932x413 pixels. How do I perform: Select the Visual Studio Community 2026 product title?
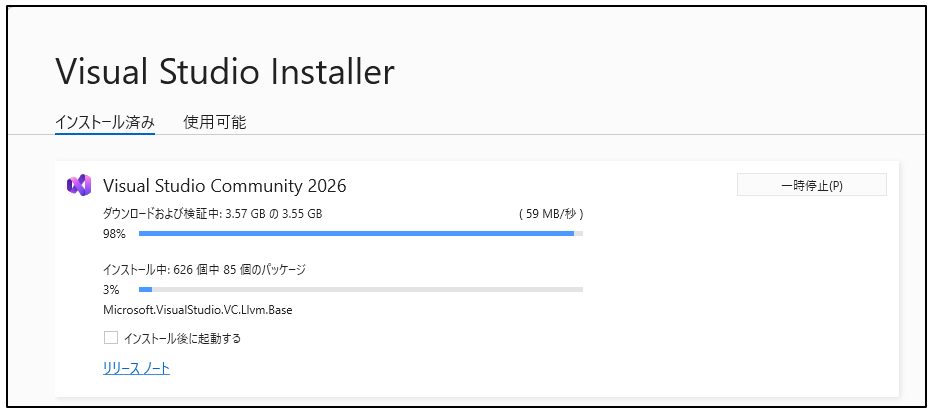click(x=225, y=186)
